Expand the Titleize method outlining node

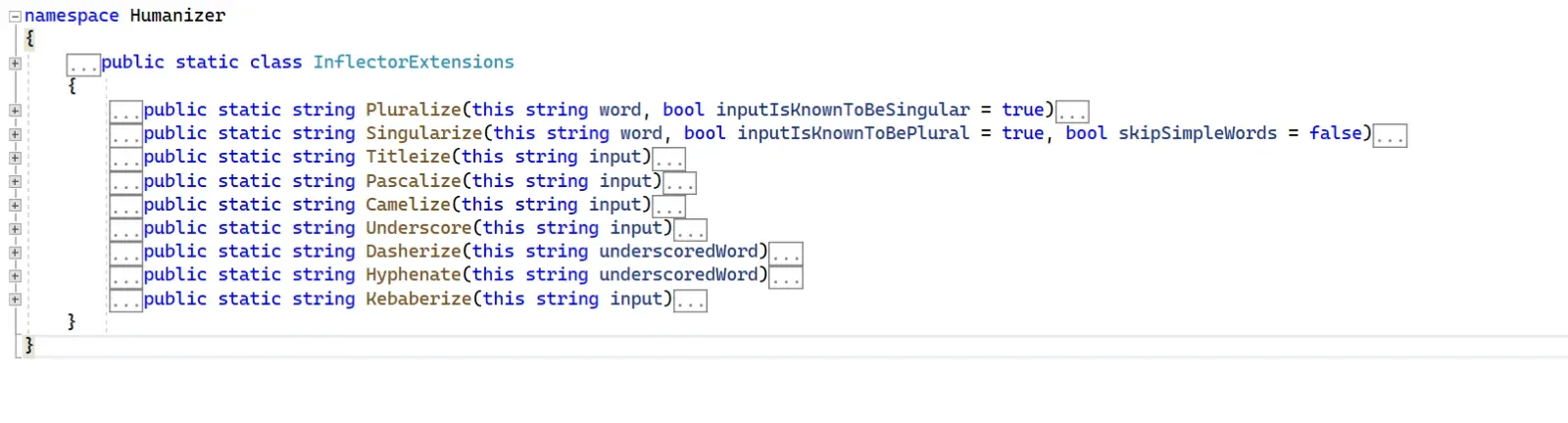[15, 158]
